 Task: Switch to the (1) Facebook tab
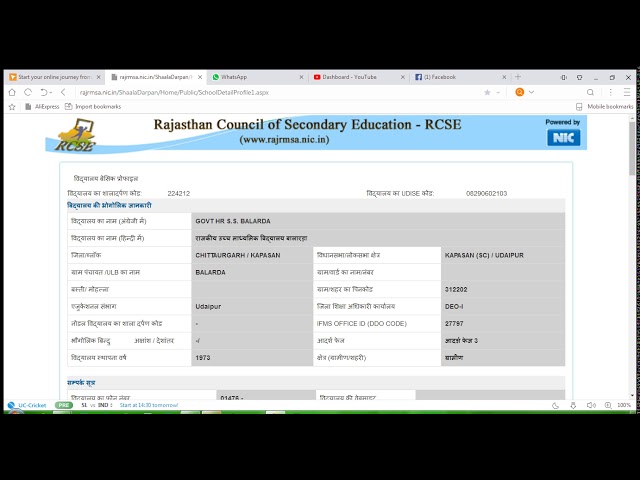(x=460, y=77)
